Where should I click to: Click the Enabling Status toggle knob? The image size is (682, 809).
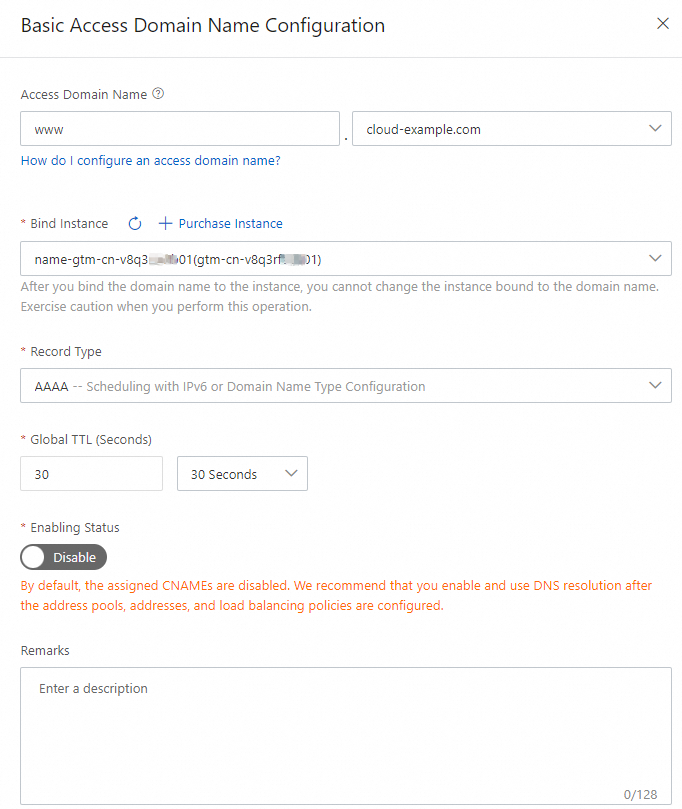tap(34, 557)
